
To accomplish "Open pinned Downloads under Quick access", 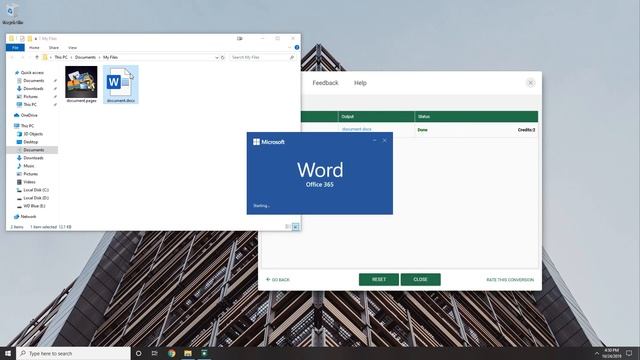I will [33, 89].
